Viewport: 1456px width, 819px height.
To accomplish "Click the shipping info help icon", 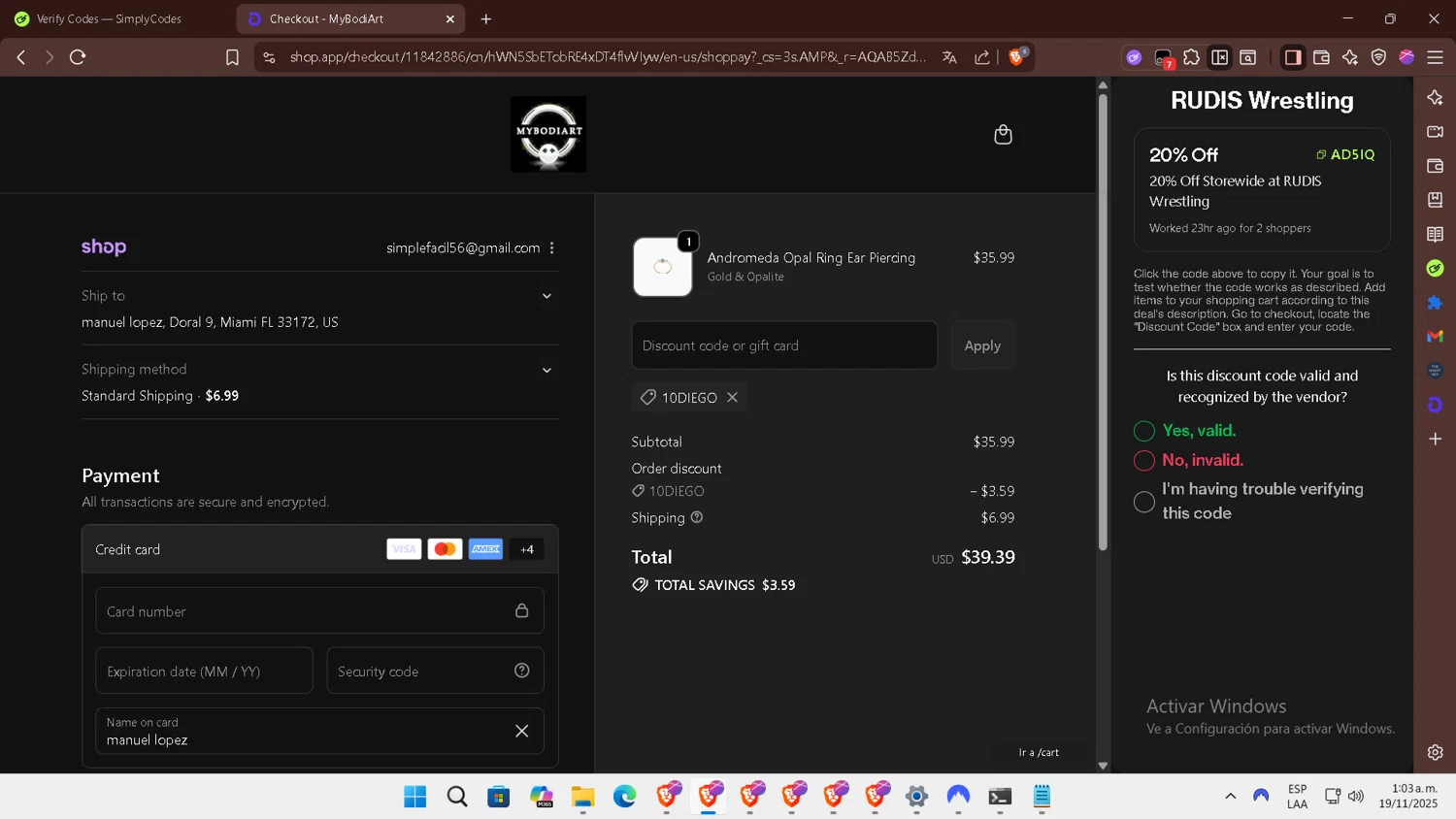I will click(x=696, y=517).
